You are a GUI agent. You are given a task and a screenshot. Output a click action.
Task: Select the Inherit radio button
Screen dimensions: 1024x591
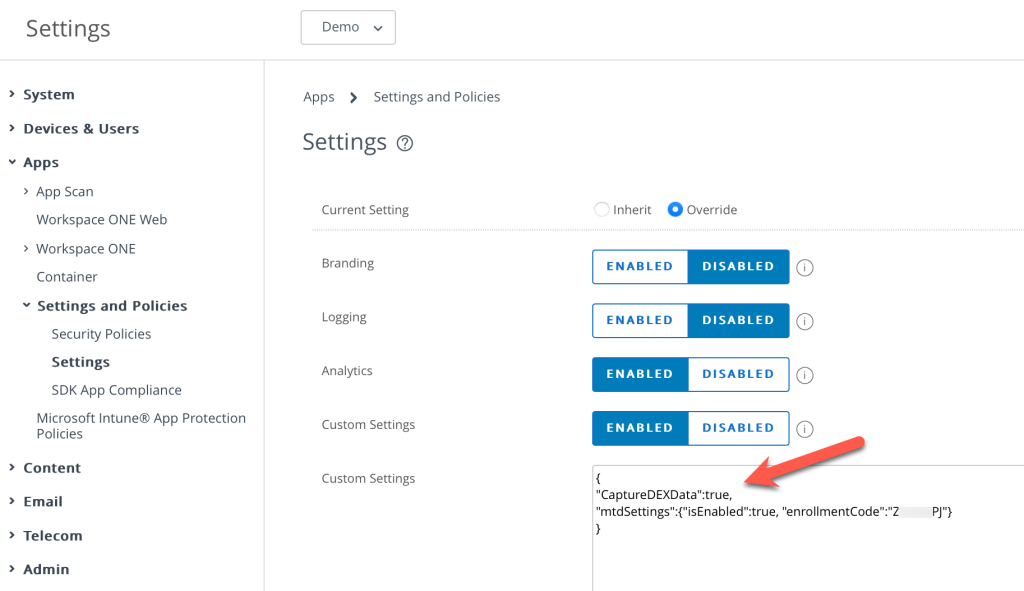pos(602,210)
